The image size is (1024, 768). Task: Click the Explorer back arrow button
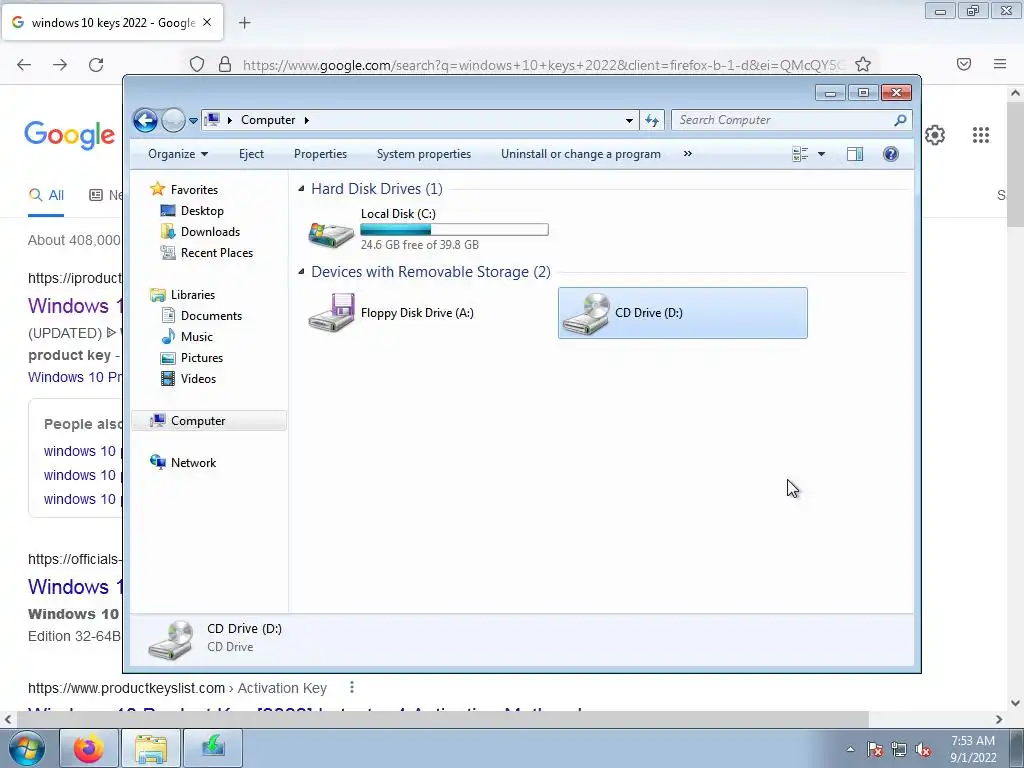(x=145, y=120)
